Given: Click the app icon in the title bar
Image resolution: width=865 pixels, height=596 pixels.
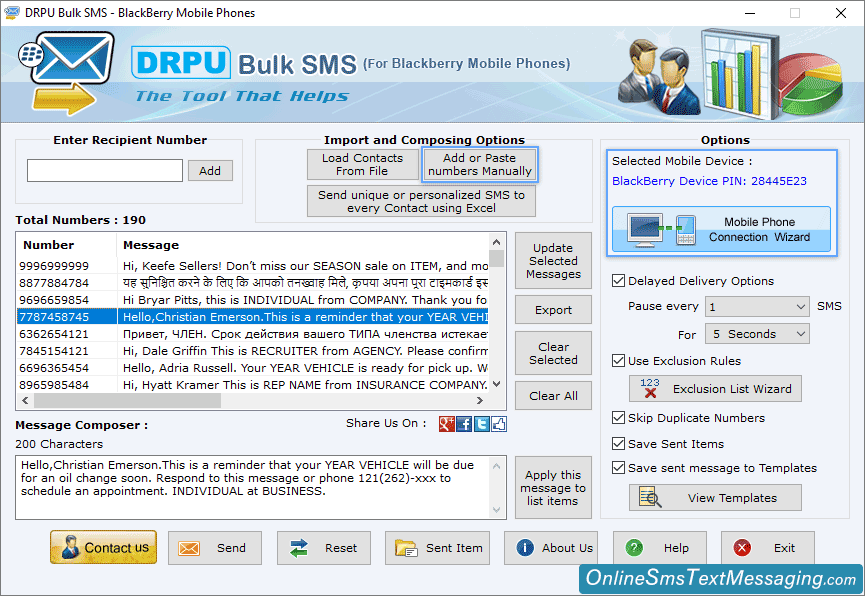Looking at the screenshot, I should pyautogui.click(x=12, y=12).
